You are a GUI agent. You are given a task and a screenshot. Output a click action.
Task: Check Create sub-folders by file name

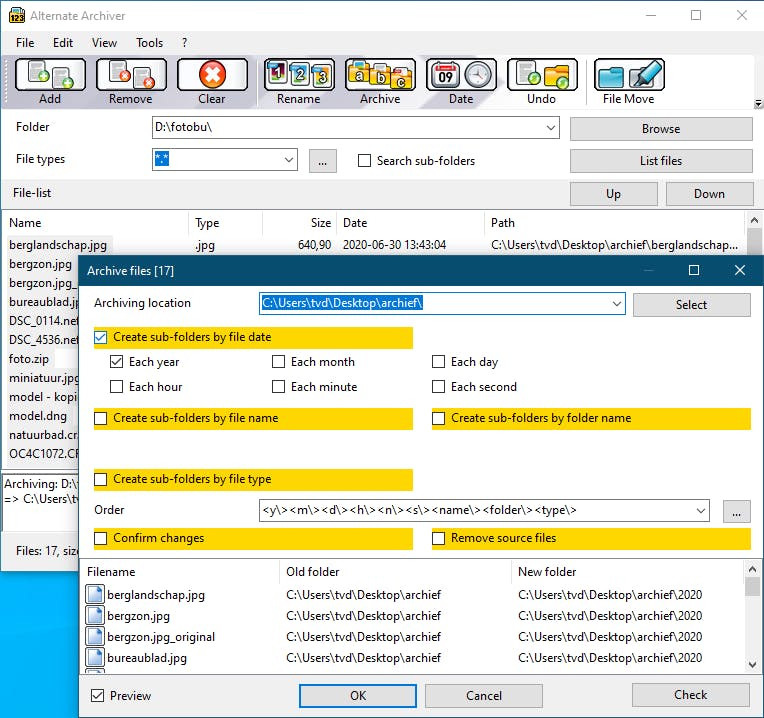(x=101, y=418)
